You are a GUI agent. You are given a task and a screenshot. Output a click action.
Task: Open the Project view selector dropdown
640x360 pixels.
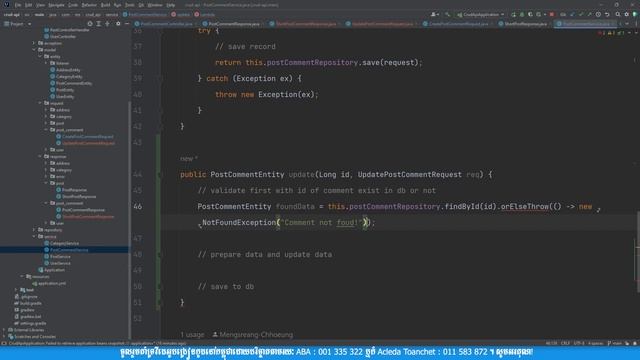point(18,24)
